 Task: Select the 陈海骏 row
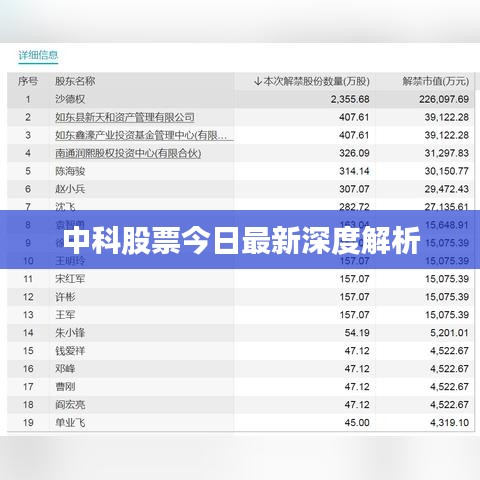click(x=241, y=171)
